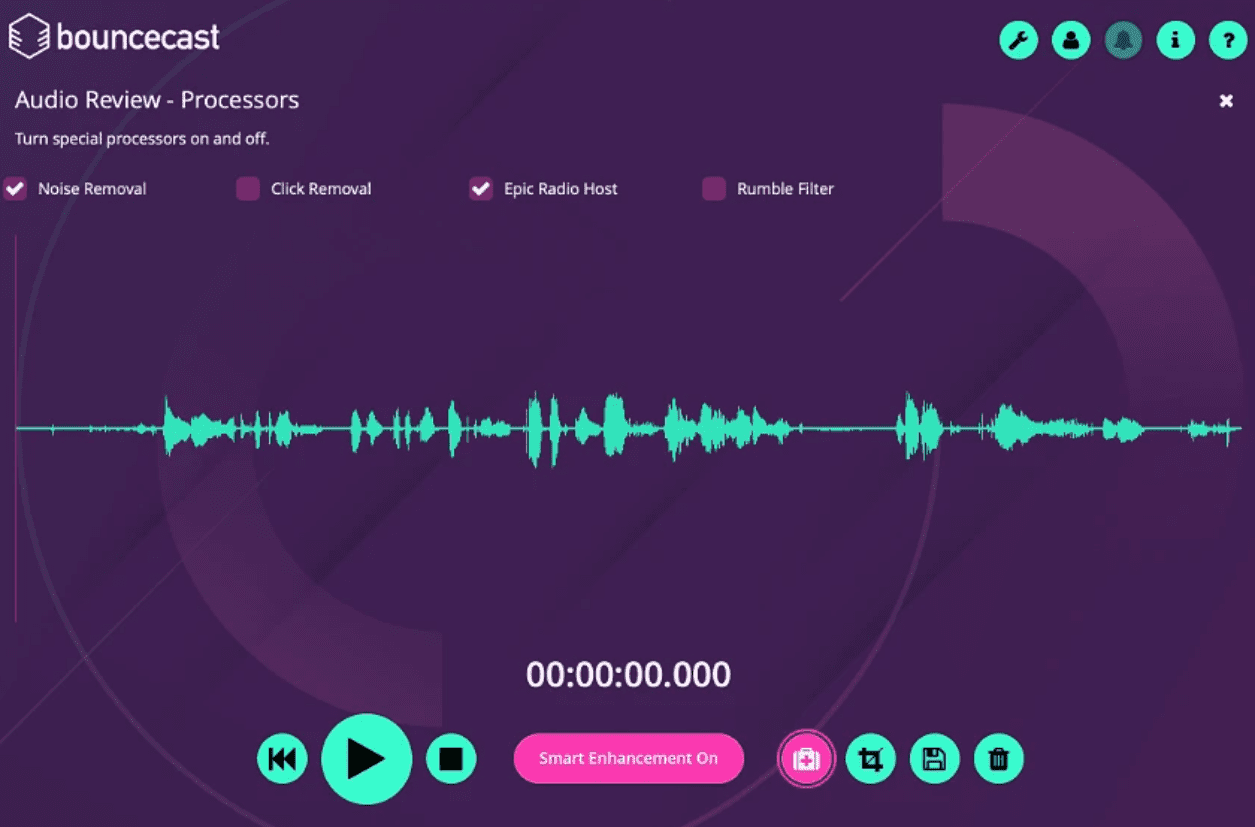Click the Epic Radio Host label
This screenshot has width=1255, height=827.
click(x=560, y=189)
